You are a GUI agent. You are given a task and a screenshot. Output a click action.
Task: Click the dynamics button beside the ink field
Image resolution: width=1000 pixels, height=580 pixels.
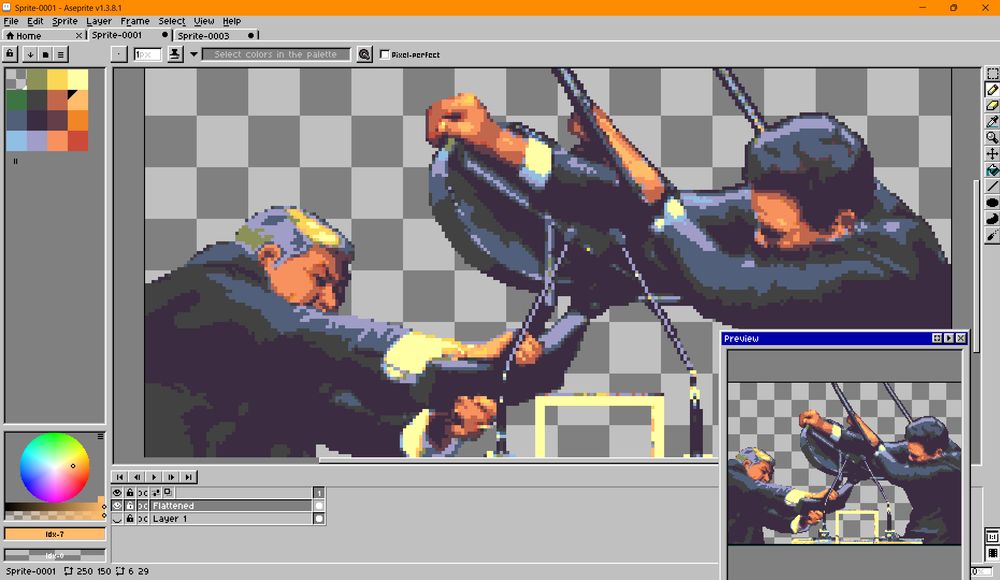coord(364,54)
